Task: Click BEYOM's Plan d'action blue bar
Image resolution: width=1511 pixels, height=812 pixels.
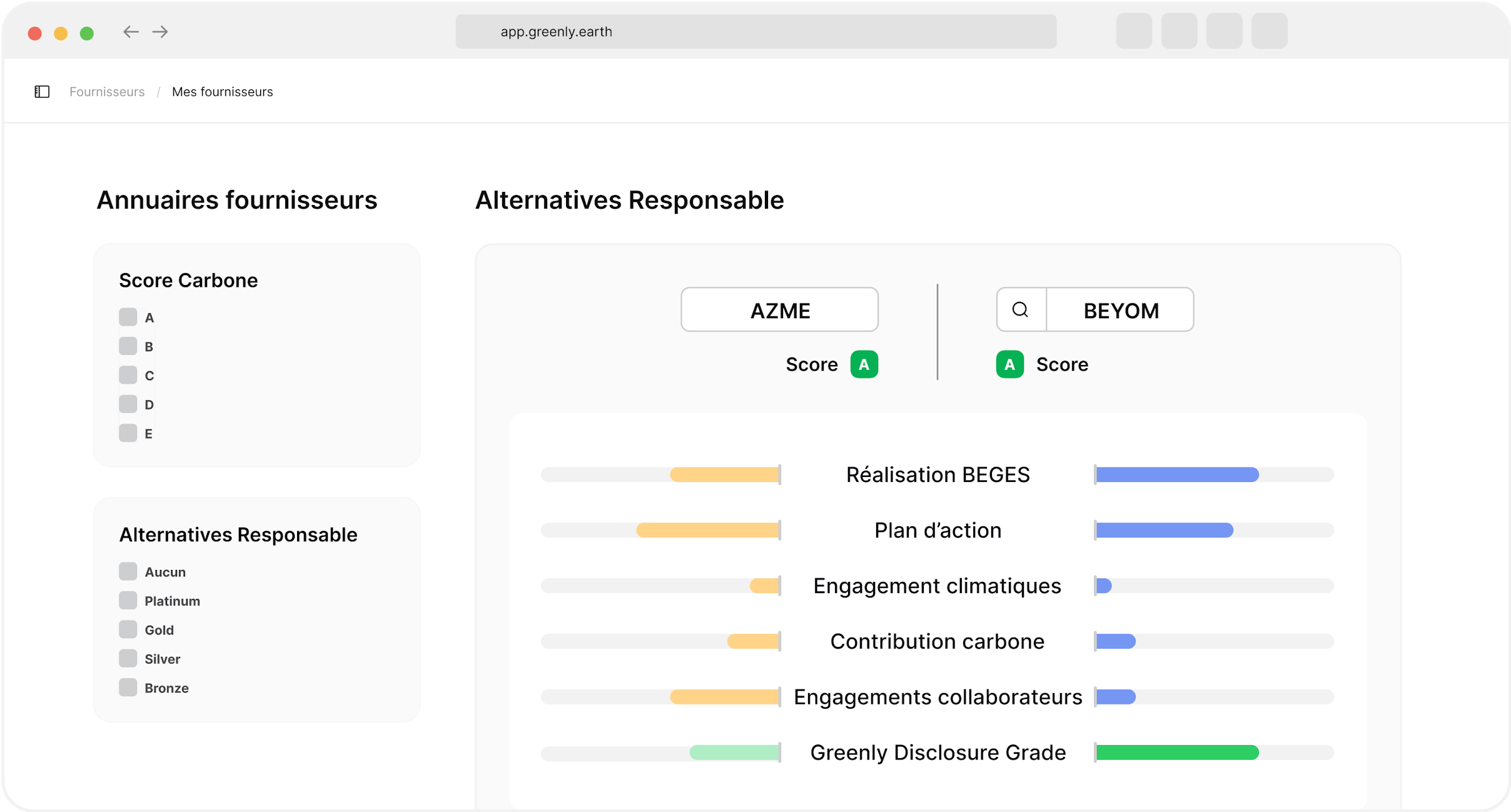Action: coord(1165,531)
